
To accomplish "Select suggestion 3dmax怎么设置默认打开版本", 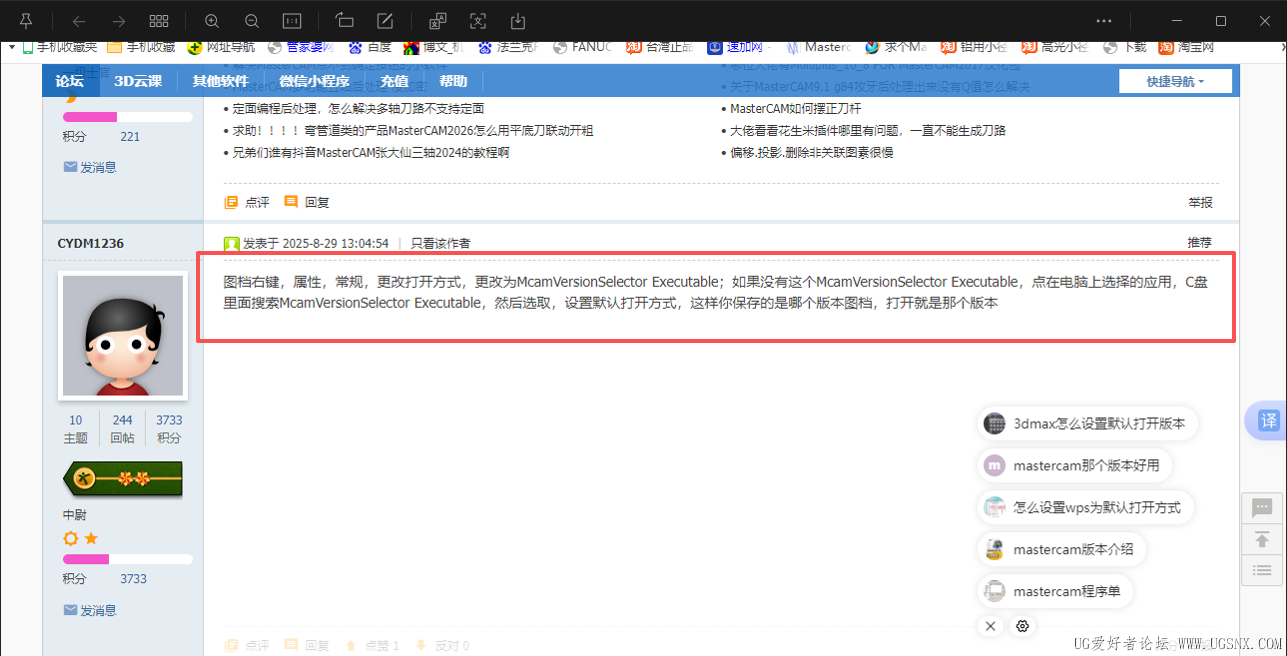I will pos(1087,424).
